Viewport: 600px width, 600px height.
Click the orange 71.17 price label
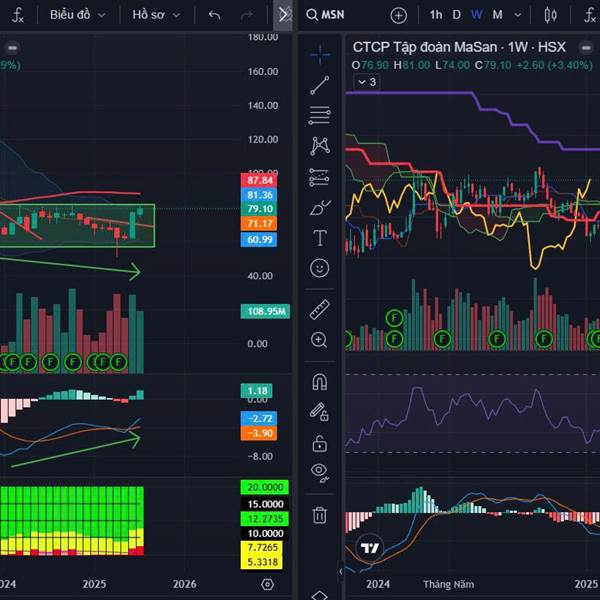[259, 223]
